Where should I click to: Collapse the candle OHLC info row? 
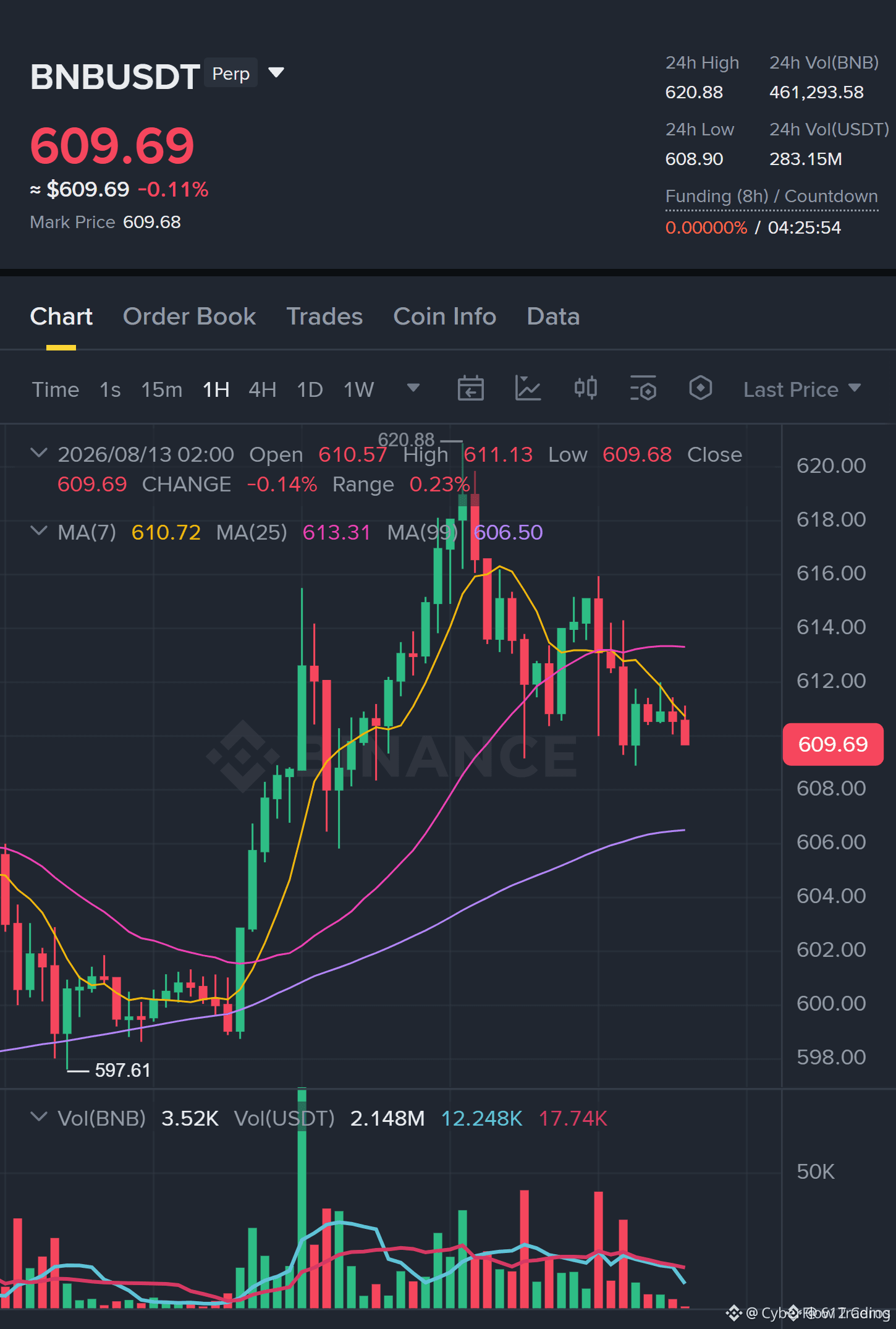pyautogui.click(x=39, y=454)
